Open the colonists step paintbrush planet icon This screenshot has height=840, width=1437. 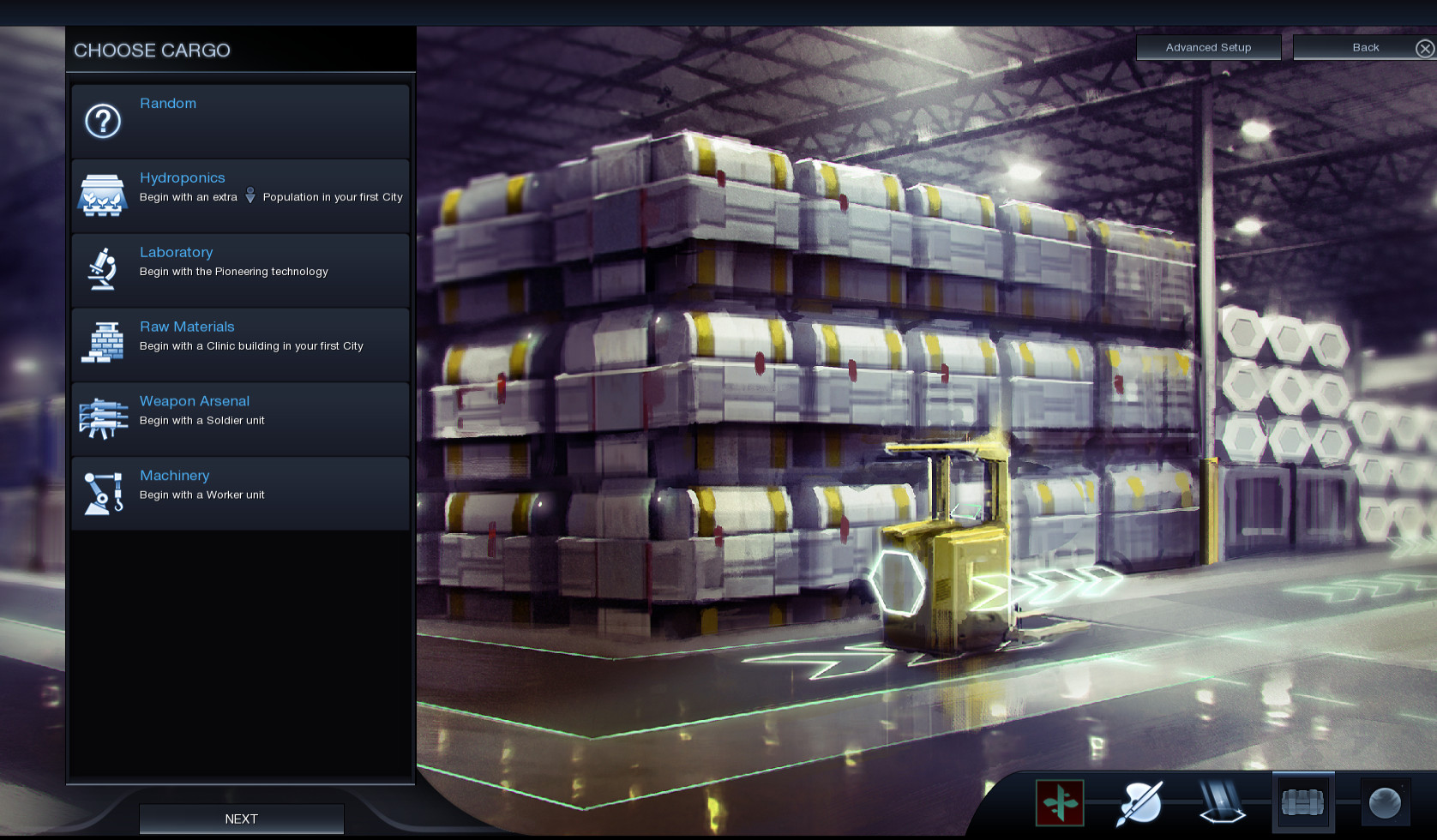coord(1139,803)
